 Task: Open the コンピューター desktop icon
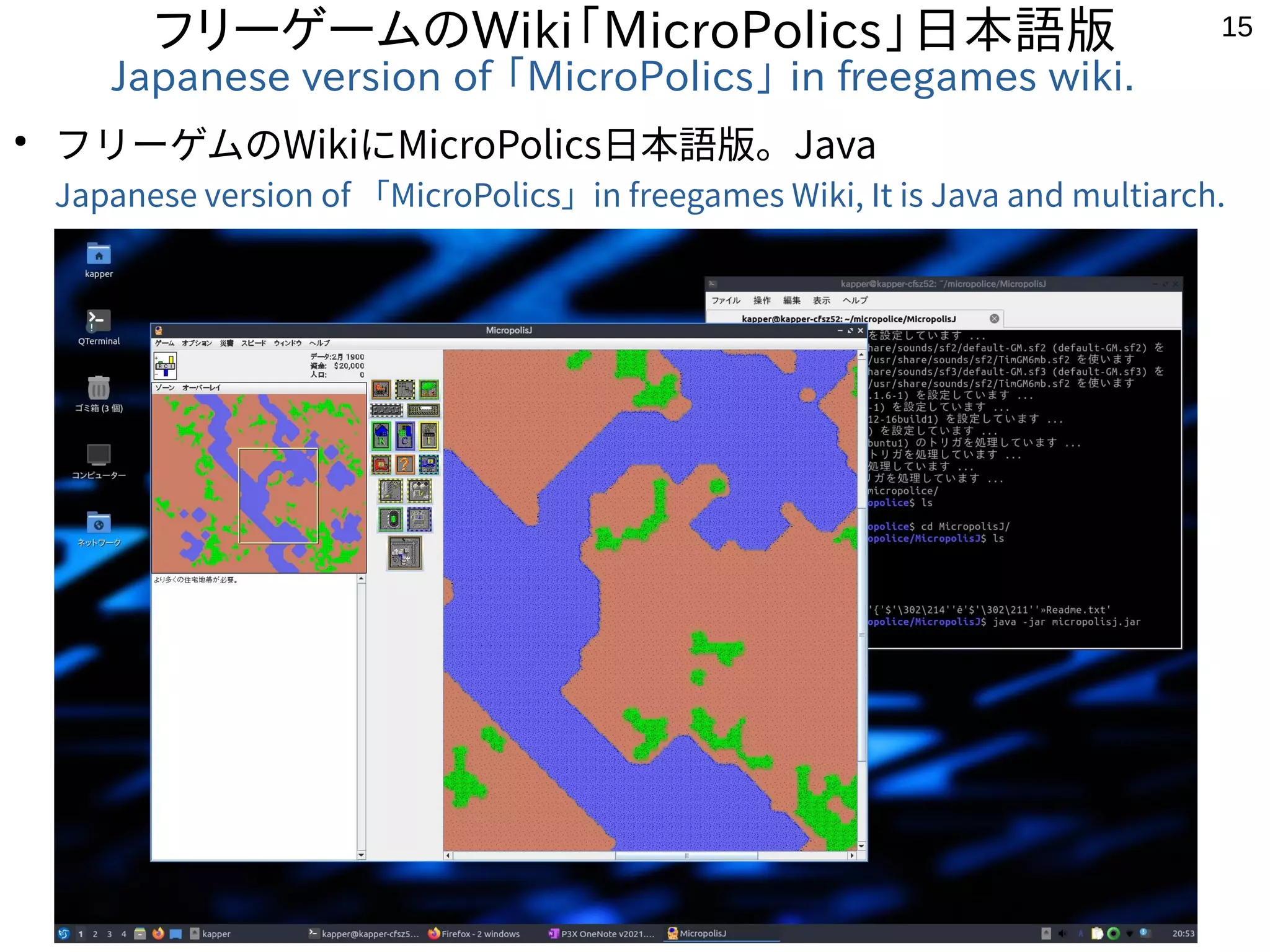99,462
